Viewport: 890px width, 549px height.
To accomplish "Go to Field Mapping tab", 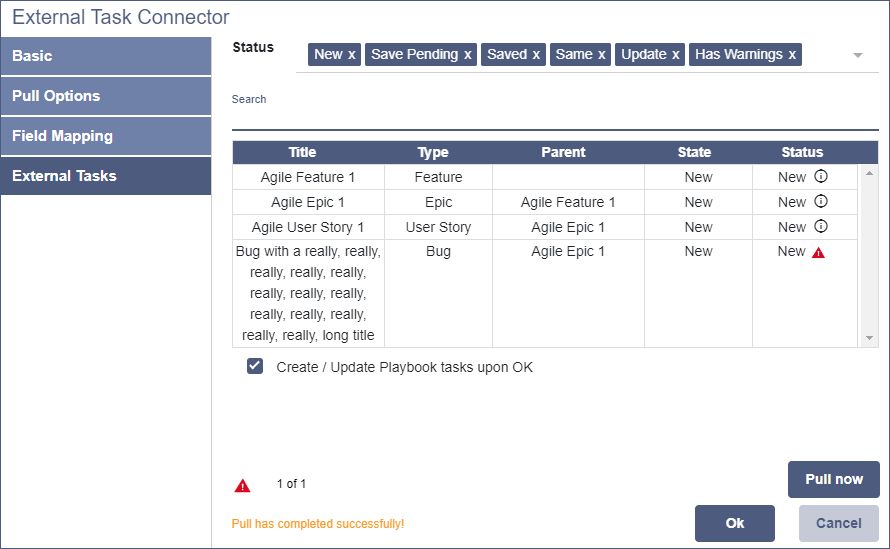I will [106, 136].
